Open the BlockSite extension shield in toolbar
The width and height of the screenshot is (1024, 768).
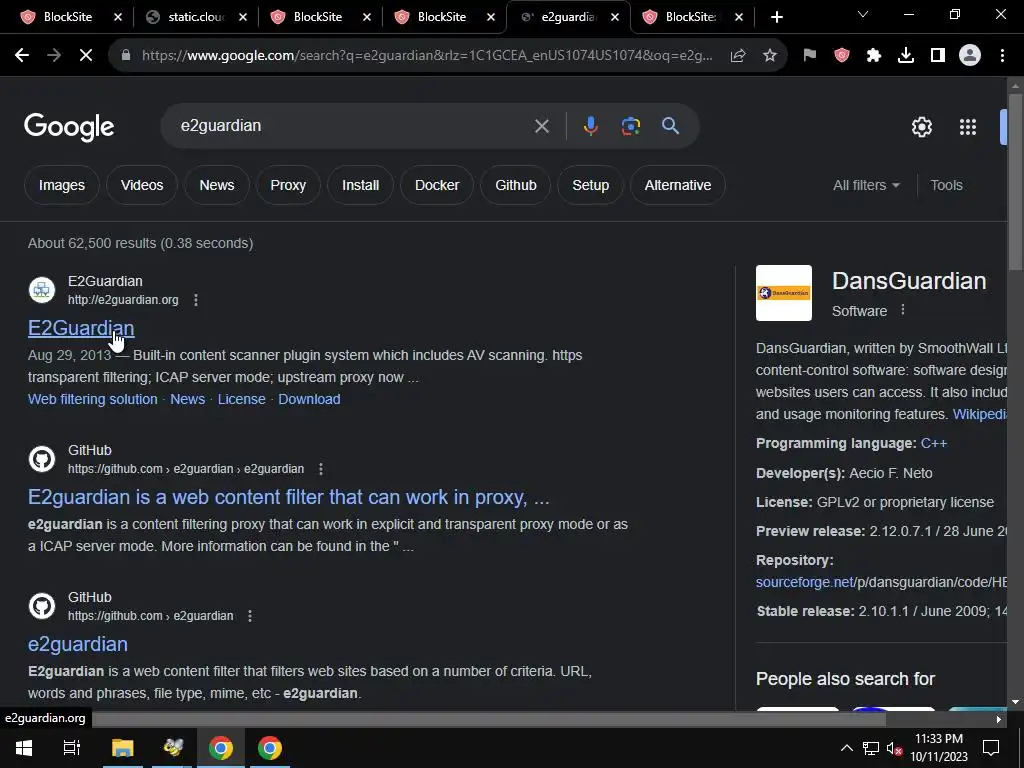[842, 56]
